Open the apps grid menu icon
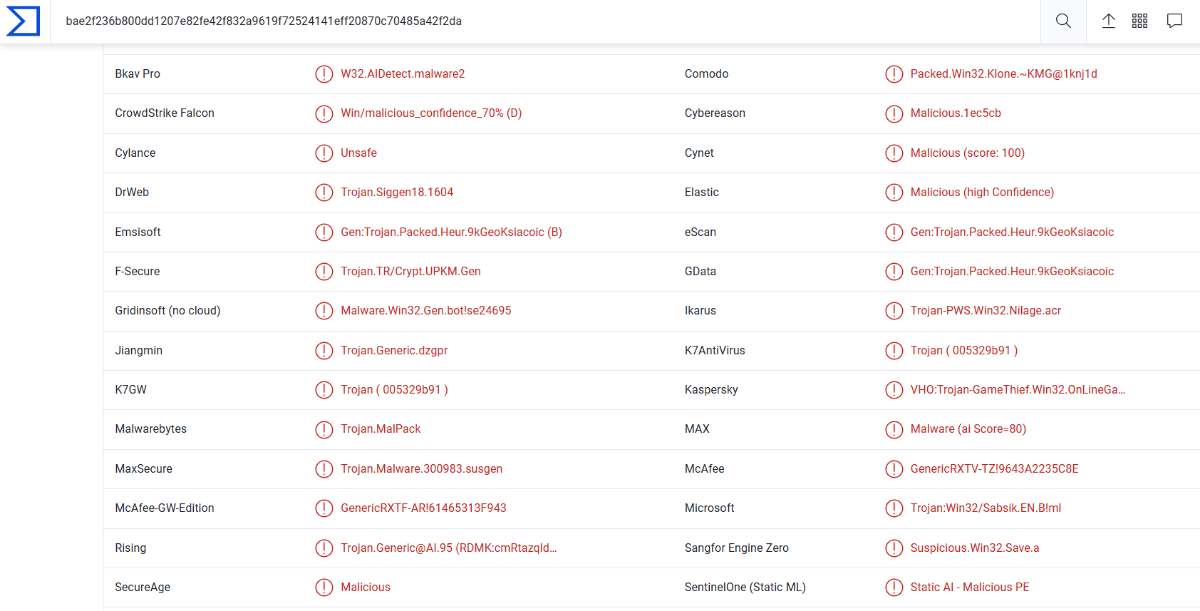 point(1139,21)
